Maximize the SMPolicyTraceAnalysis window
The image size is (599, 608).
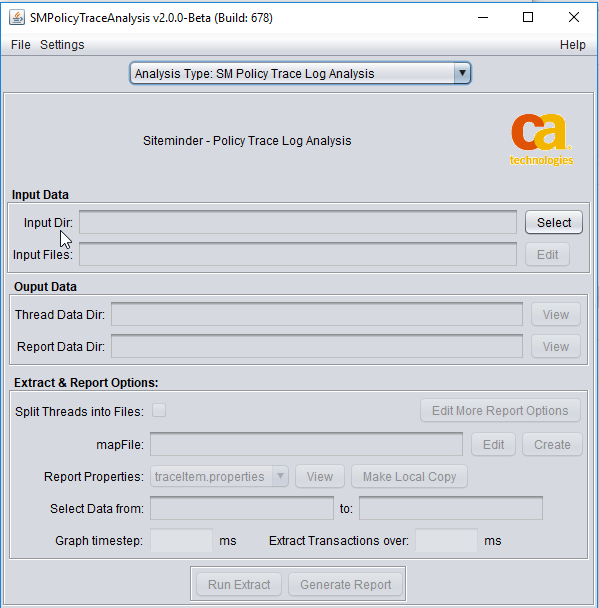coord(528,17)
